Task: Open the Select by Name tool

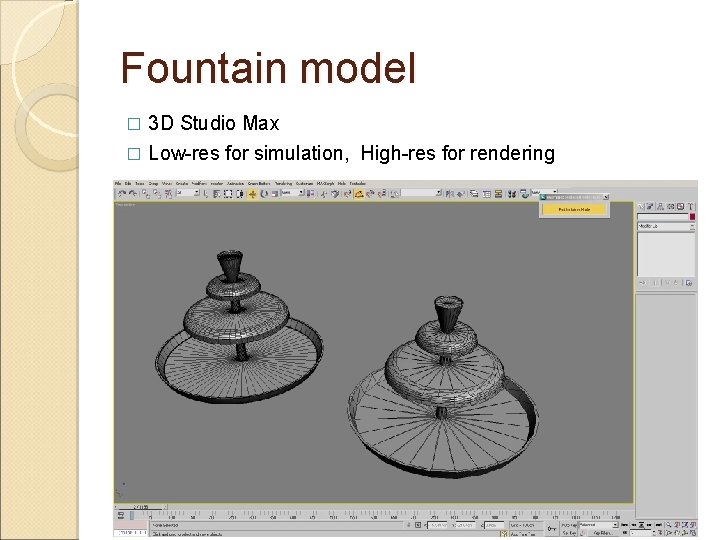Action: [x=216, y=194]
